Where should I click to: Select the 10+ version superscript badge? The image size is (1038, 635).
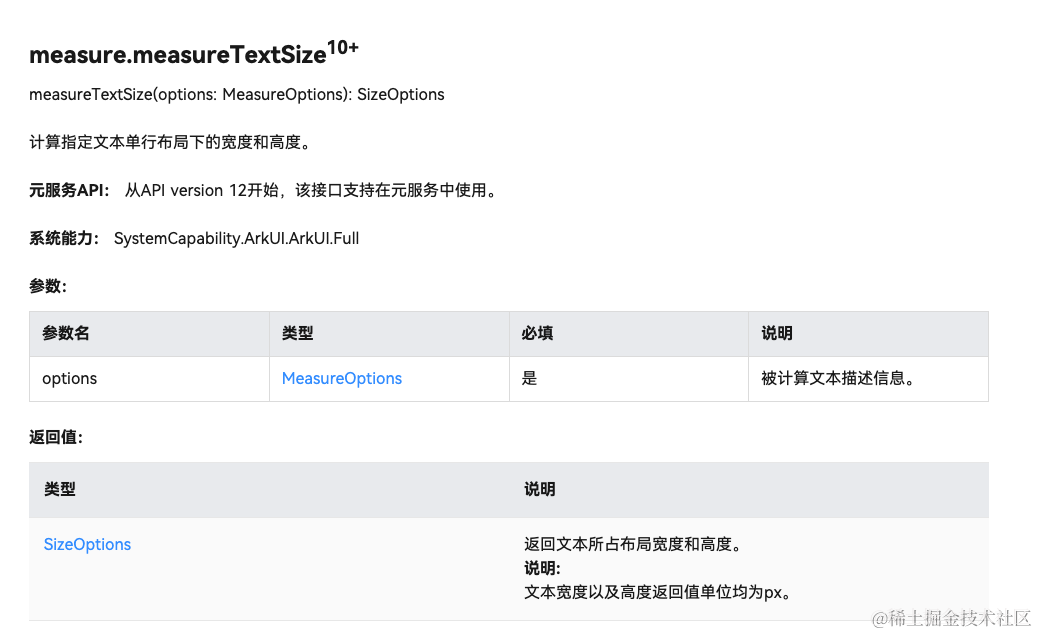coord(341,45)
